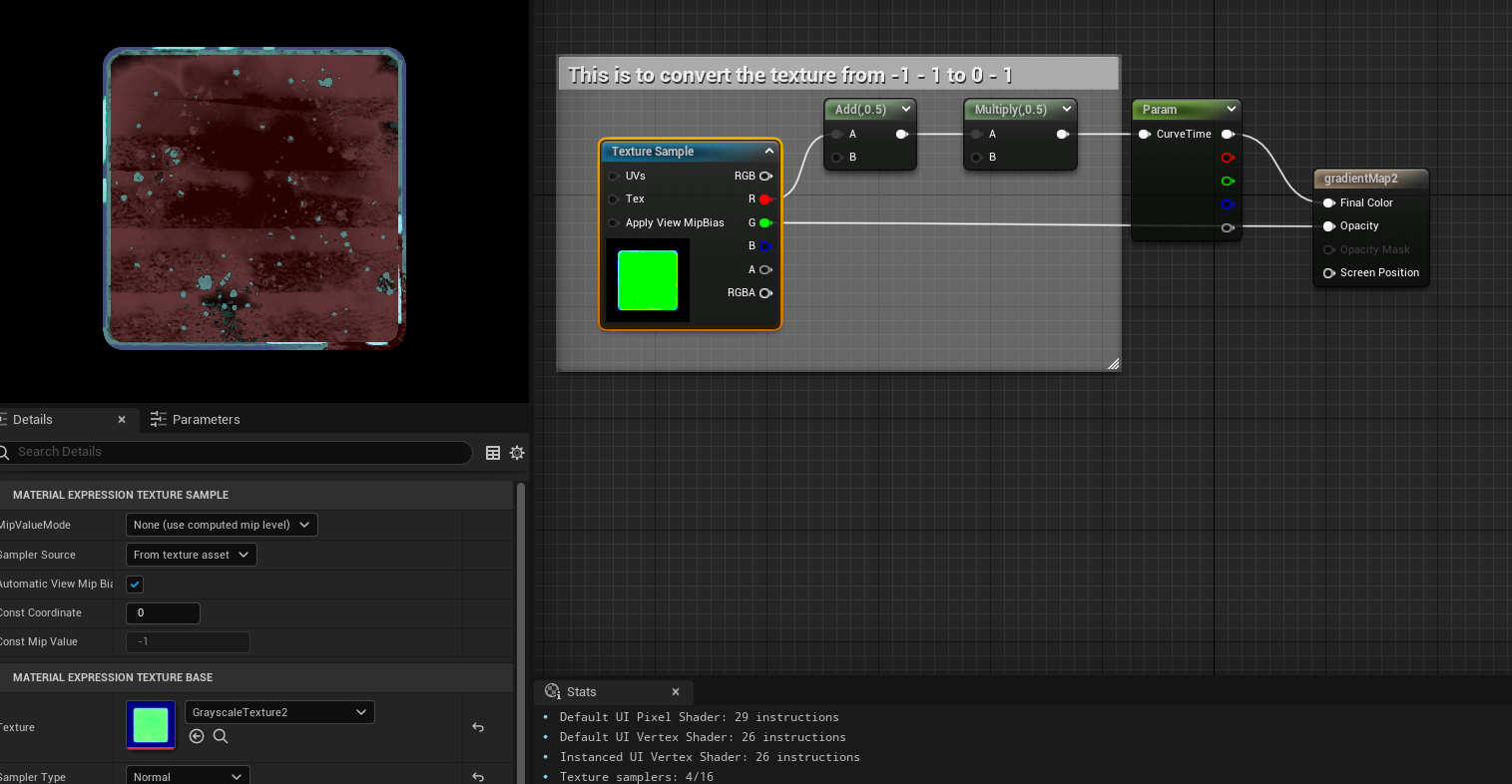
Task: Click the Texture thumbnail in Details panel
Action: 151,725
